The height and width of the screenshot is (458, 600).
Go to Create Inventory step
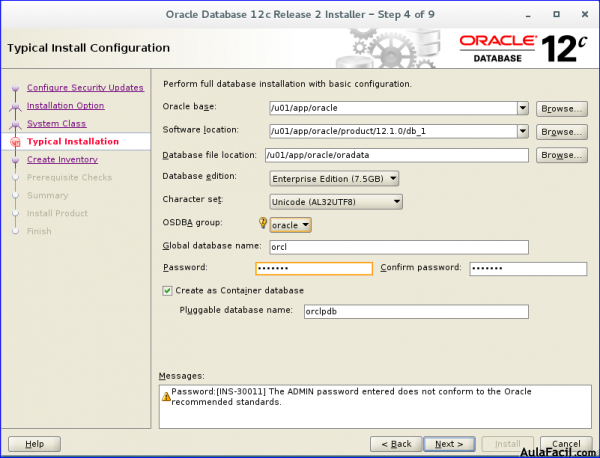pyautogui.click(x=62, y=160)
